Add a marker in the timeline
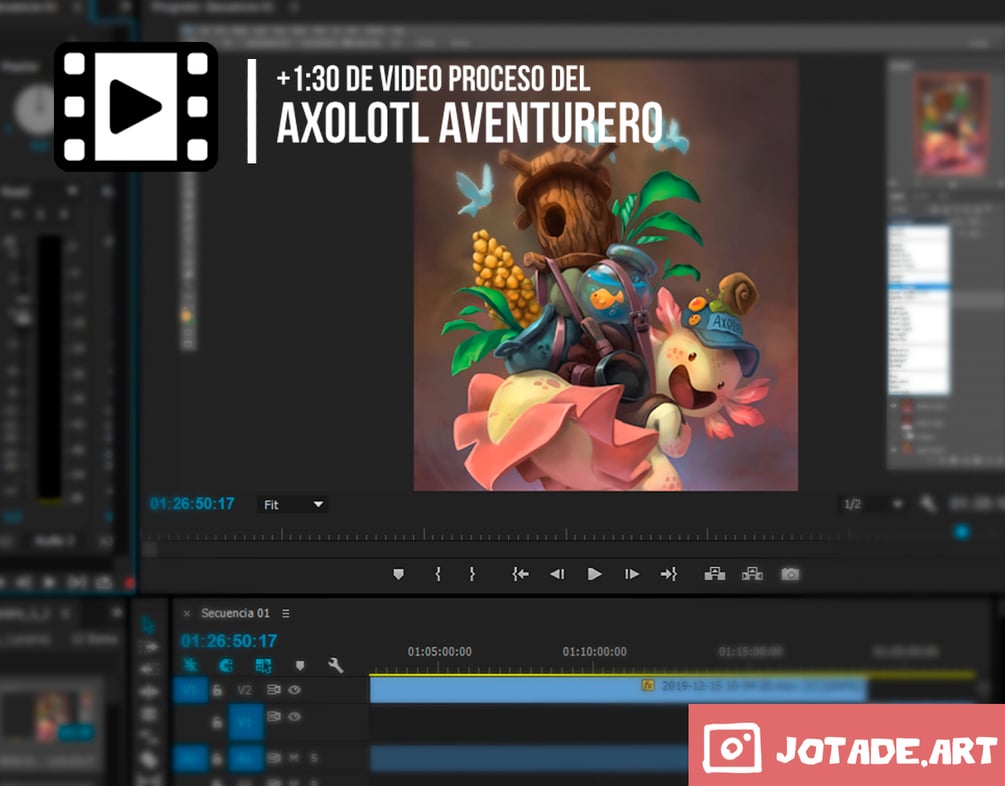 click(x=299, y=665)
